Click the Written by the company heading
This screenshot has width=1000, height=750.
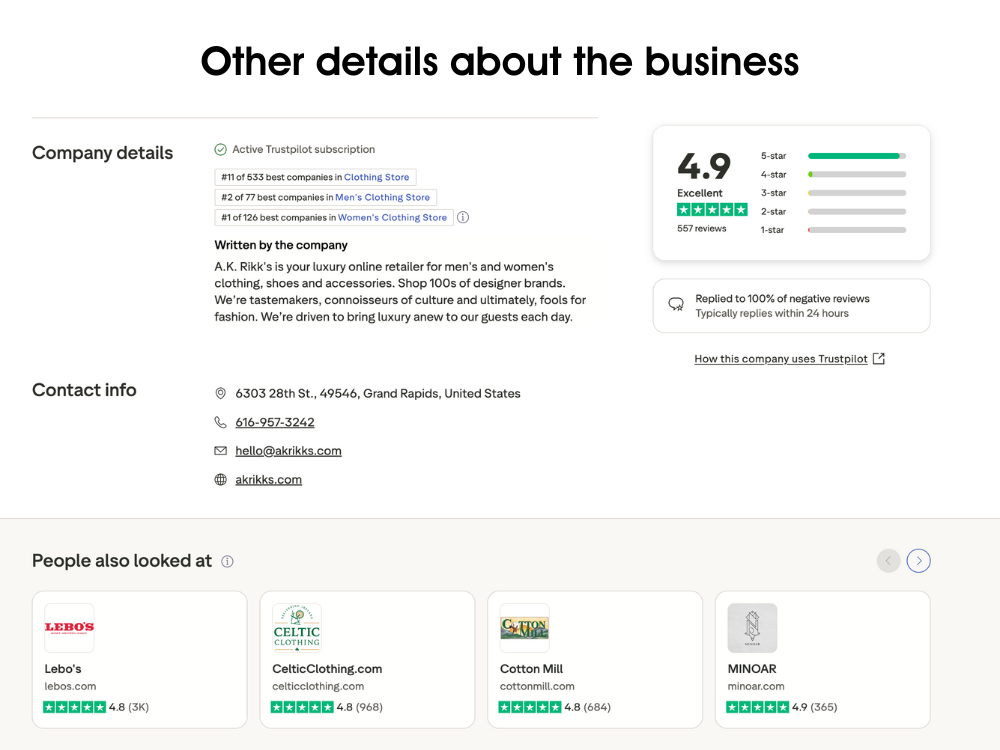[x=281, y=245]
